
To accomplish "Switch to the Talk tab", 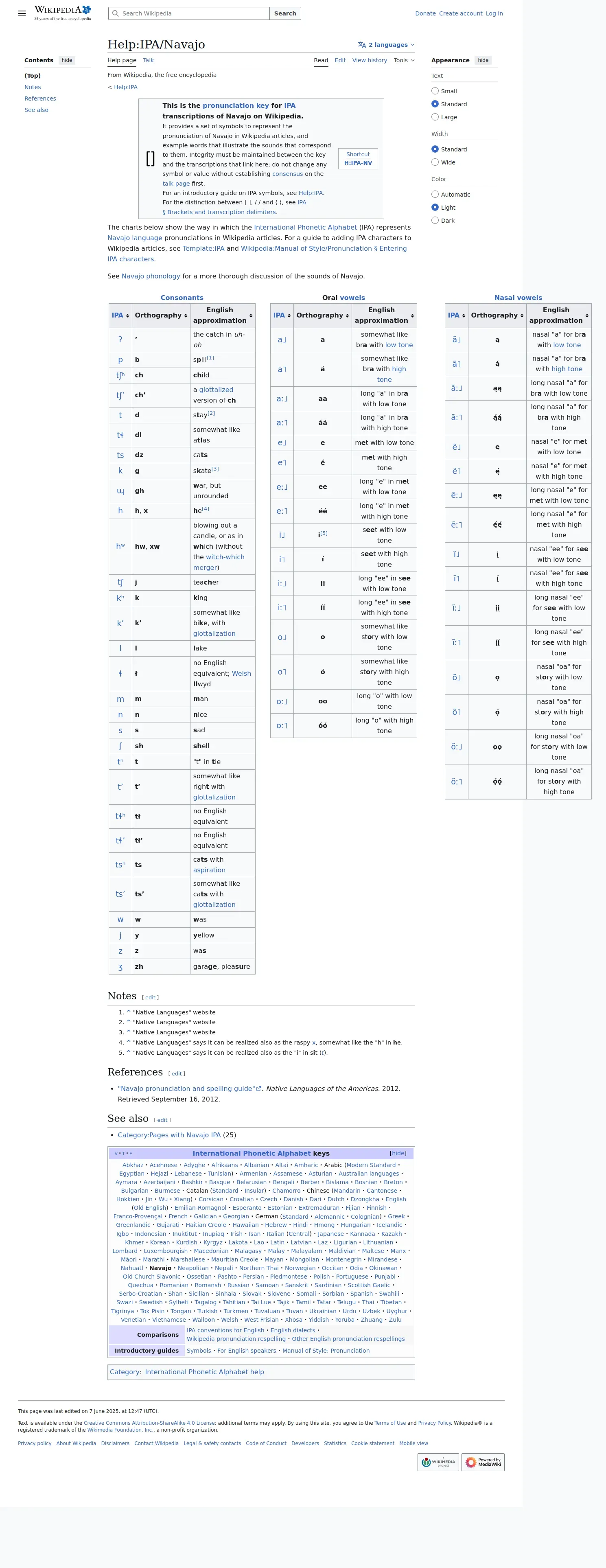I will 149,60.
